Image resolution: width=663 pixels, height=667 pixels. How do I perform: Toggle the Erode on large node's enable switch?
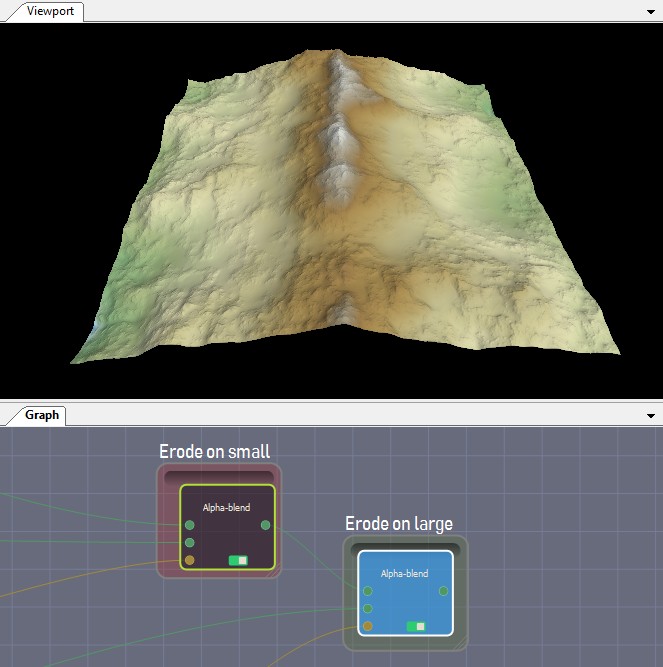click(x=416, y=626)
